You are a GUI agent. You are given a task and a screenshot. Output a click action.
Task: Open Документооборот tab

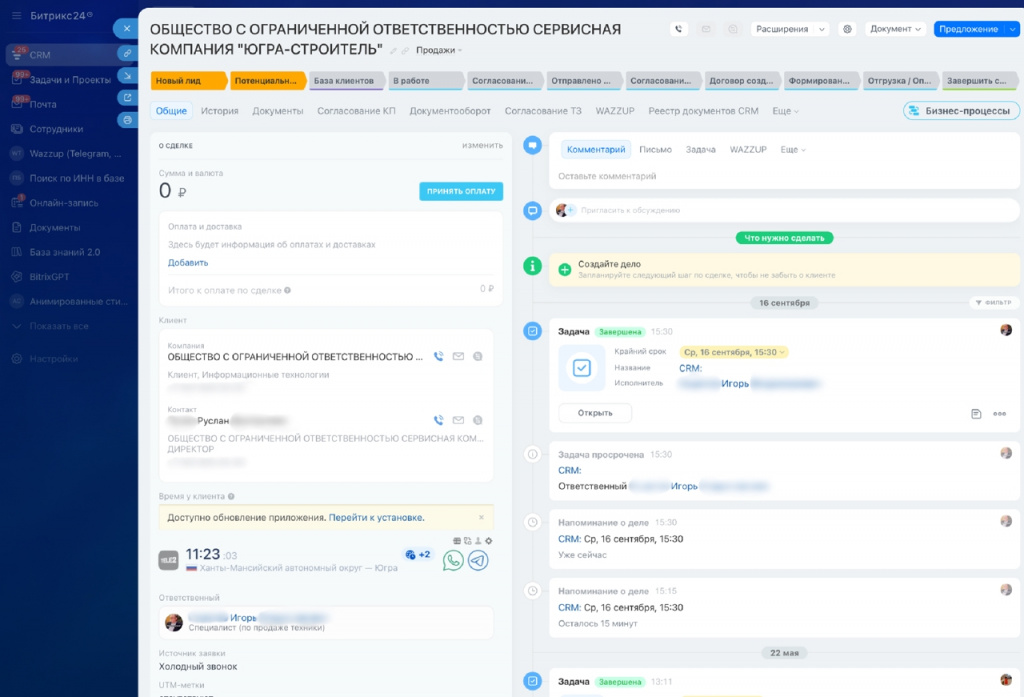pyautogui.click(x=450, y=111)
